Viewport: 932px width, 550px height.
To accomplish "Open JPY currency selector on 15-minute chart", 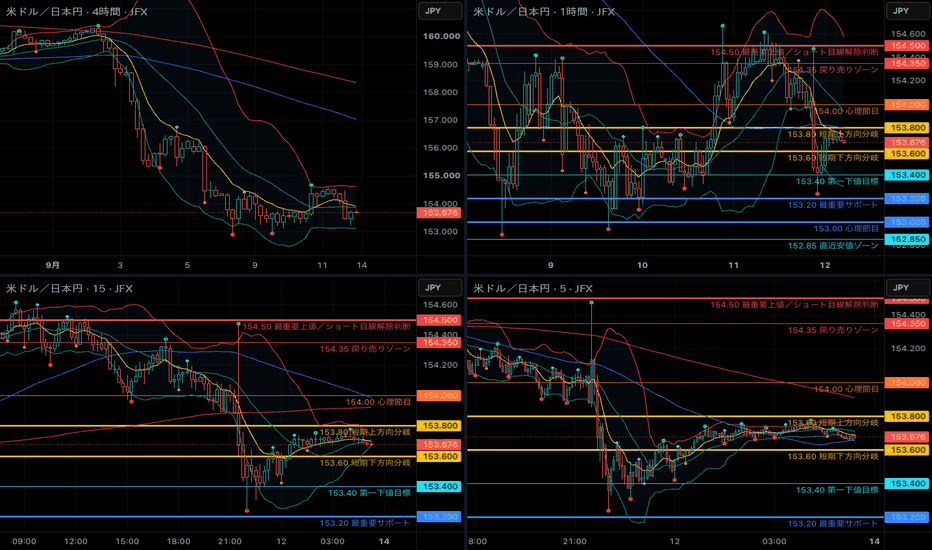I will [x=440, y=288].
